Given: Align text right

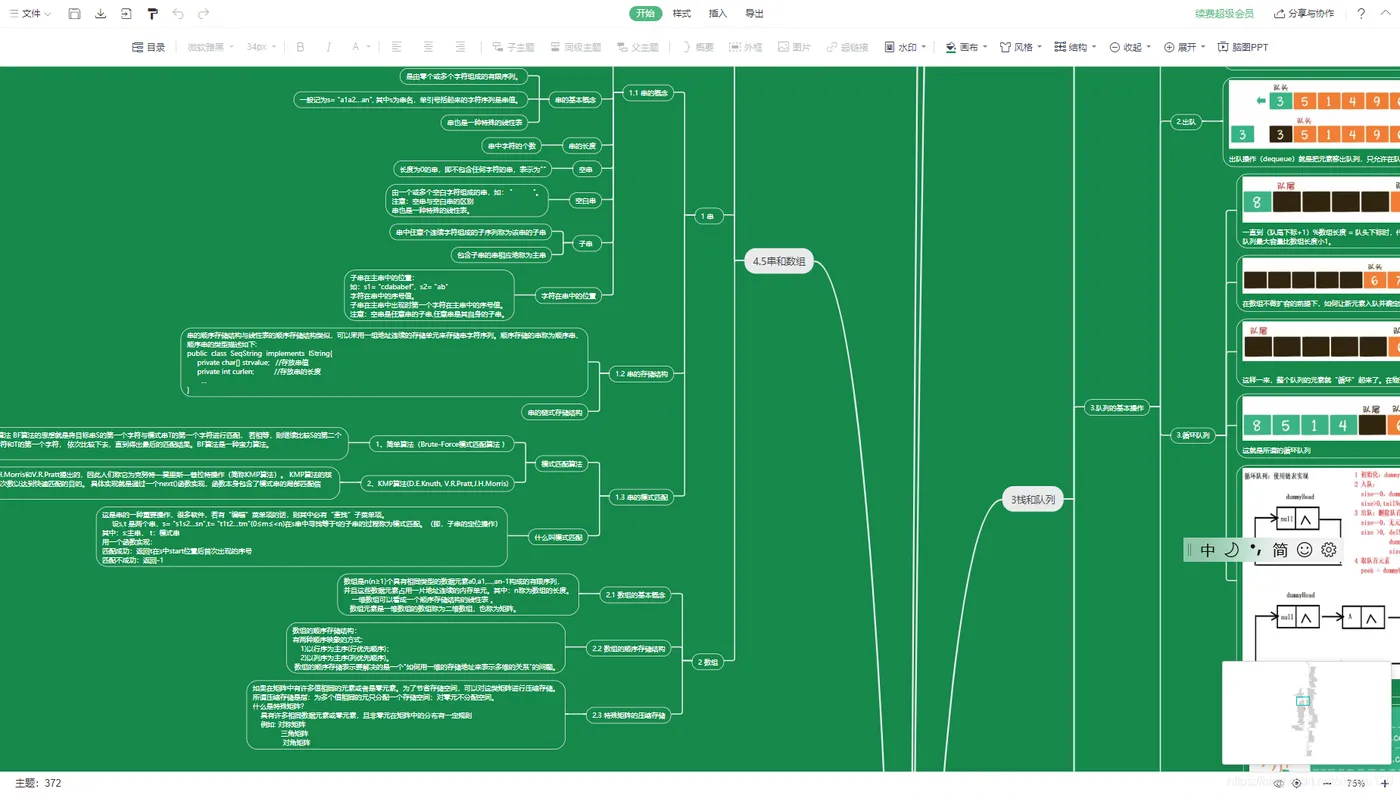Looking at the screenshot, I should coord(460,47).
